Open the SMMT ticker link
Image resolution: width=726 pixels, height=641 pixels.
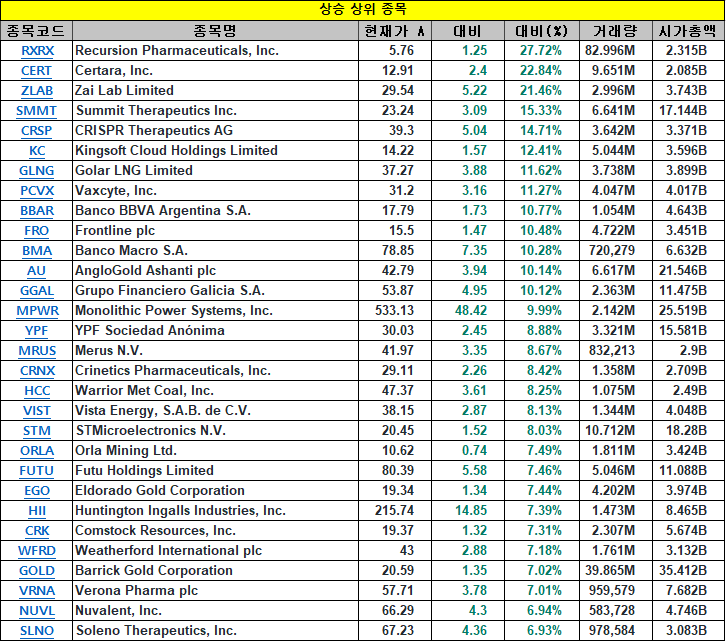coord(37,111)
